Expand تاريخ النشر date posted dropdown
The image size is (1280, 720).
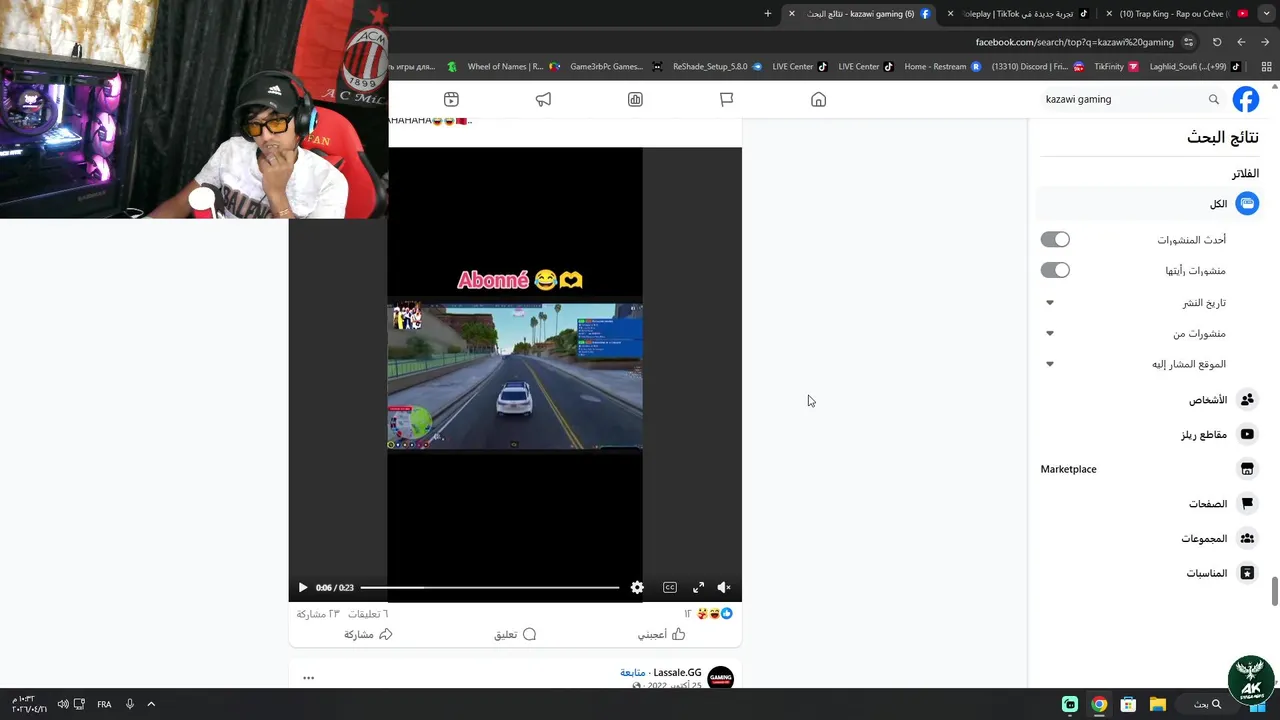1050,302
